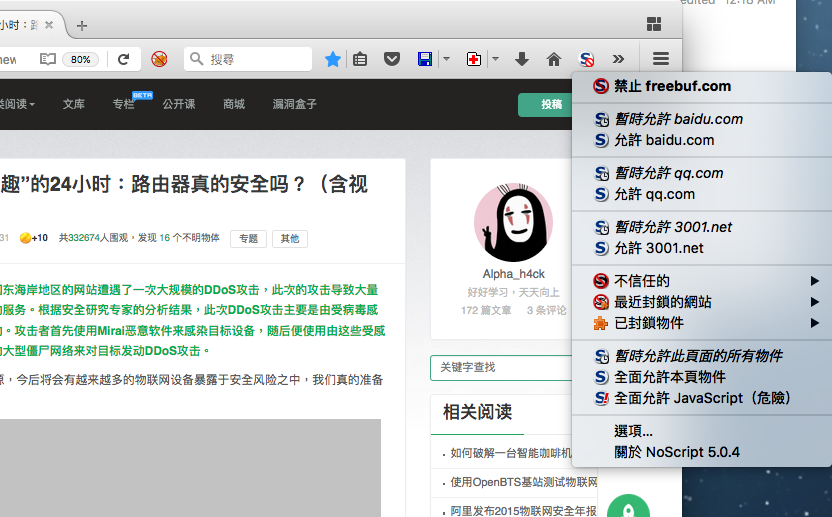Viewport: 832px width, 517px height.
Task: Open 文库 in site navigation
Action: click(x=74, y=104)
